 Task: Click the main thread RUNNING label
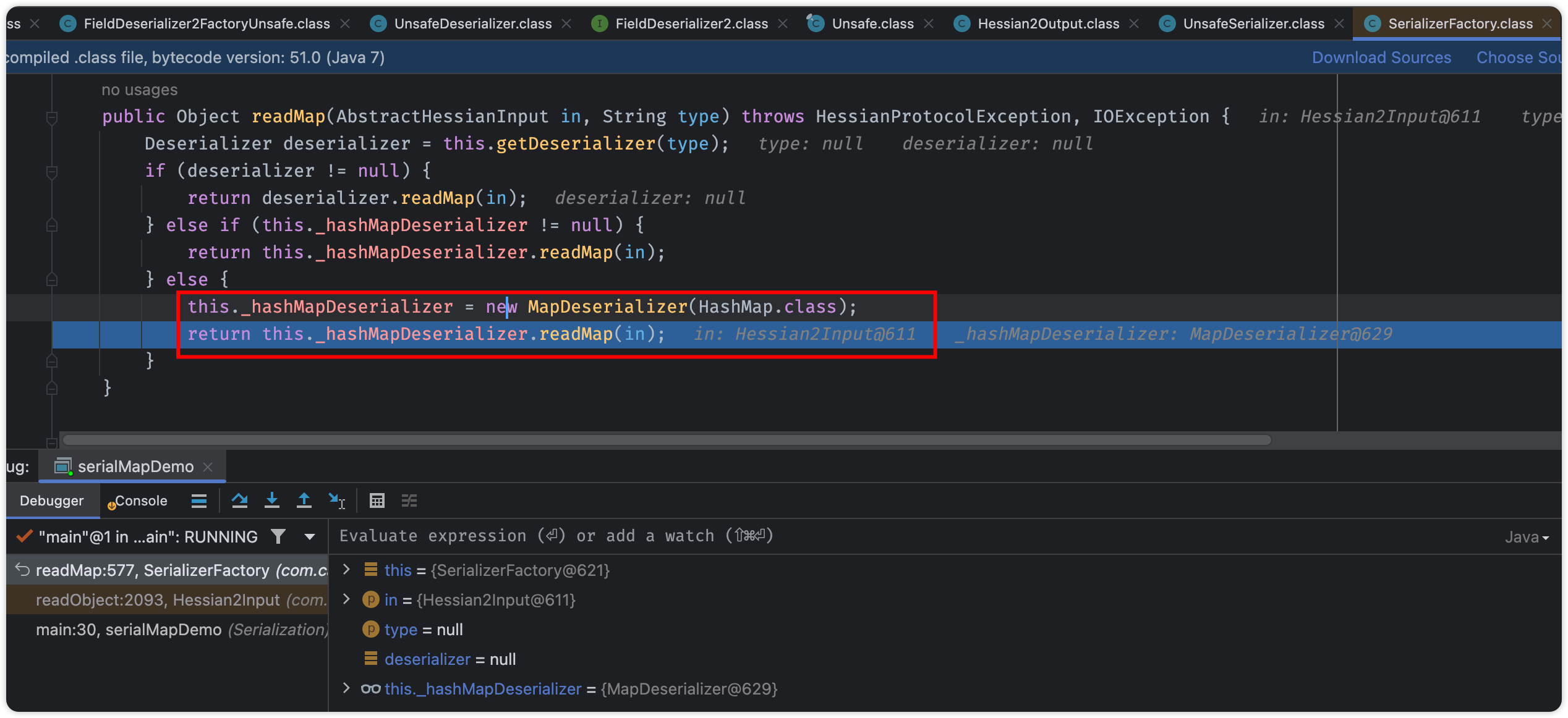(148, 537)
